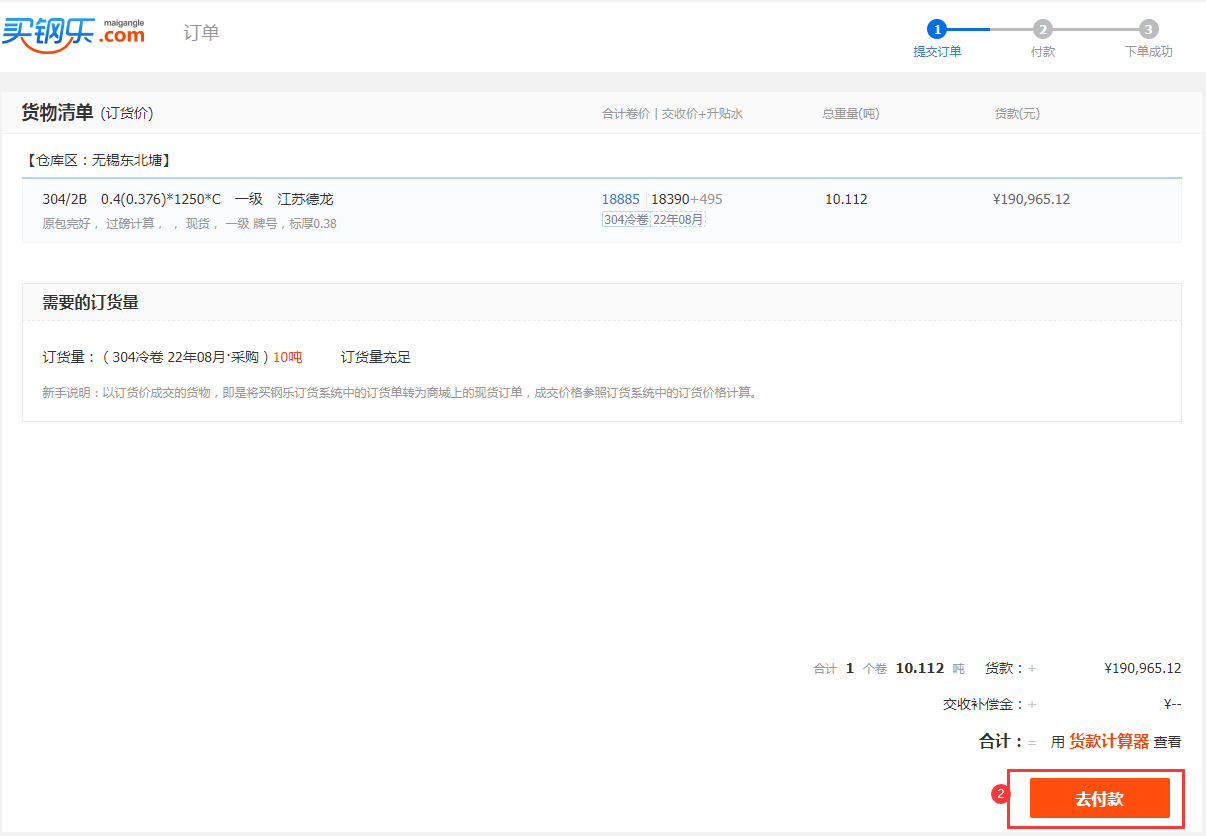Click warehouse label 仓库区：无锡东北塘
The height and width of the screenshot is (836, 1206).
98,159
